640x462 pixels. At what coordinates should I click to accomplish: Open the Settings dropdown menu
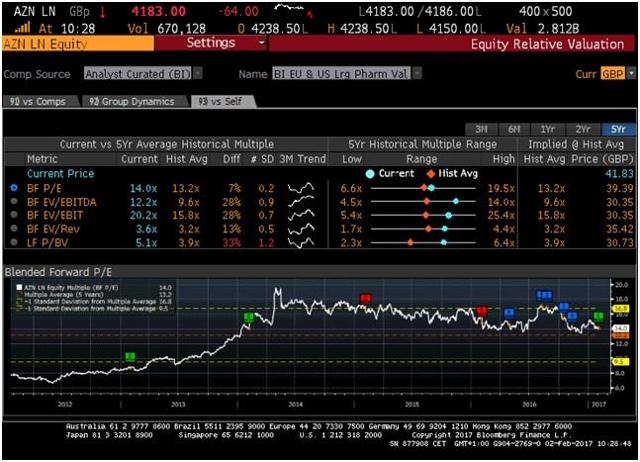click(x=211, y=43)
